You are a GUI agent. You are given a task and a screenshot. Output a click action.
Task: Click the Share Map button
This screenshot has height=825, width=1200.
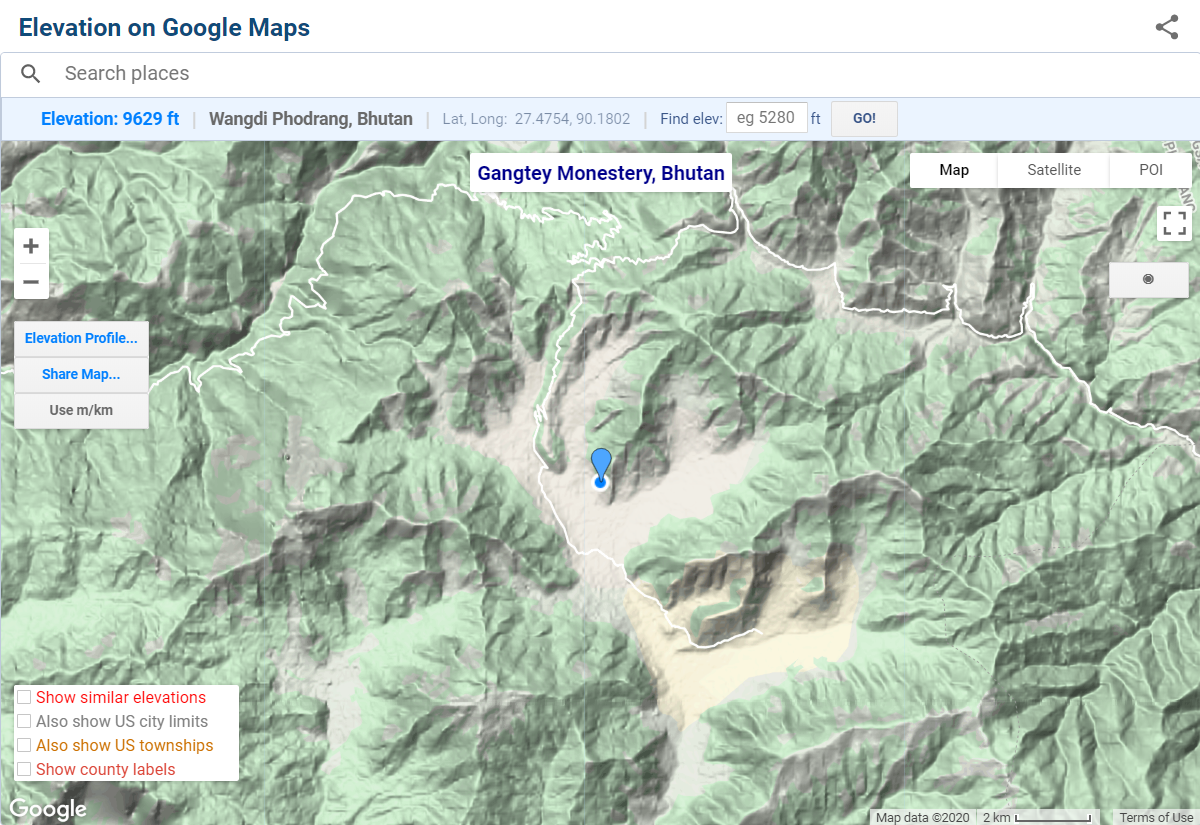[x=82, y=374]
